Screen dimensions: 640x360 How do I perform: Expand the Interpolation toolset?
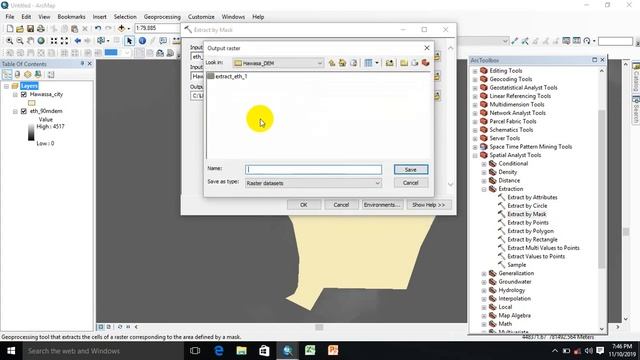point(484,299)
